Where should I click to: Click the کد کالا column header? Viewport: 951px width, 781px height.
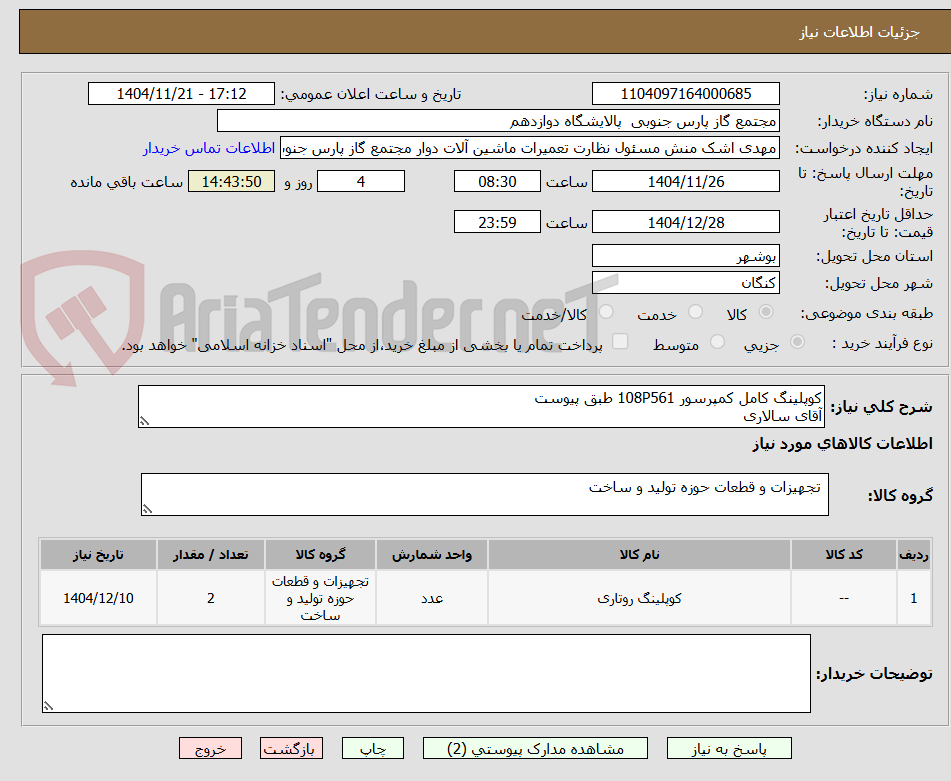click(x=844, y=555)
